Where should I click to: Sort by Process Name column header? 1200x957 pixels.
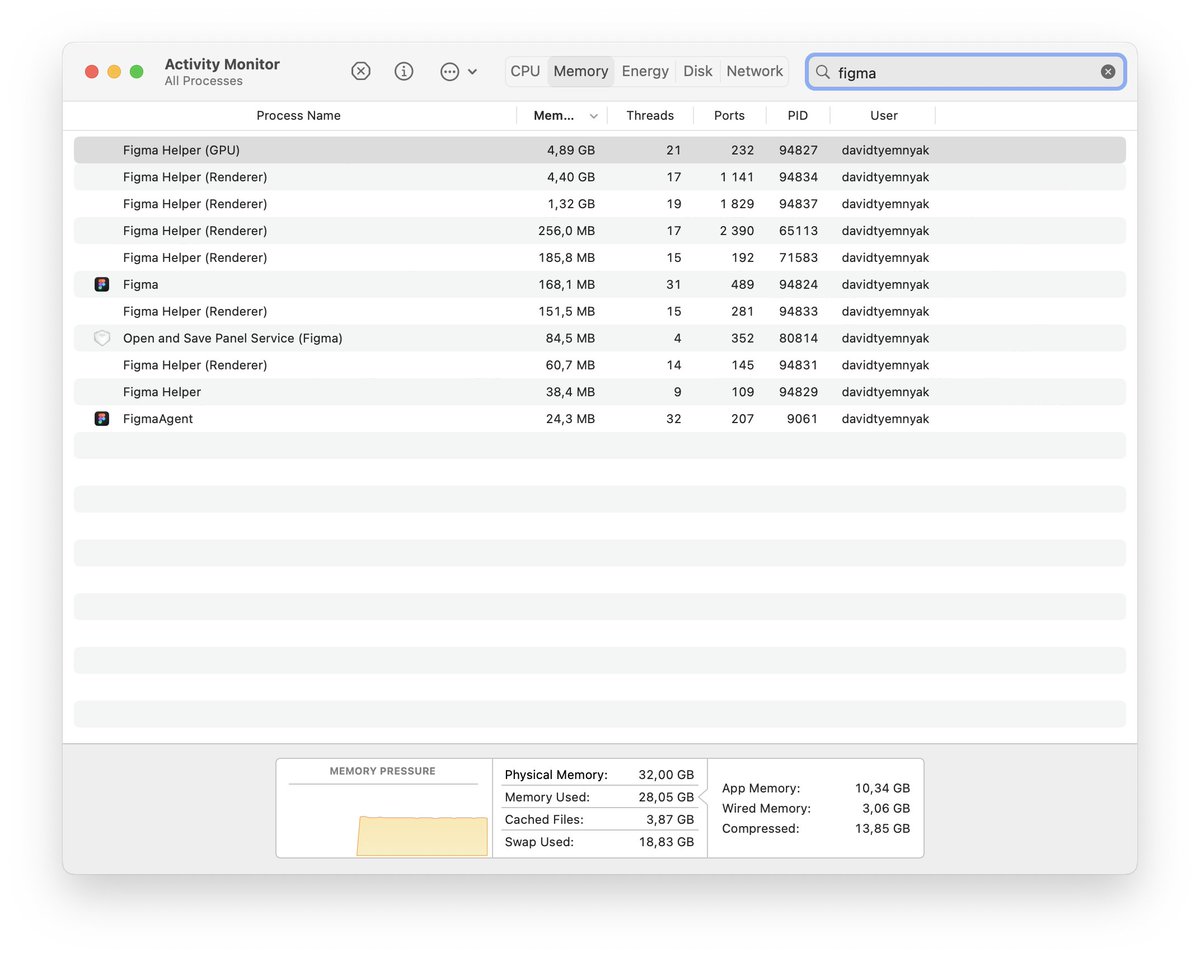point(298,116)
